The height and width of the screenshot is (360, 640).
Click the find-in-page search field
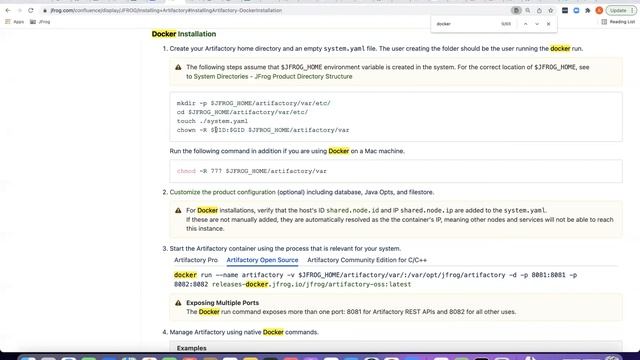pyautogui.click(x=465, y=24)
